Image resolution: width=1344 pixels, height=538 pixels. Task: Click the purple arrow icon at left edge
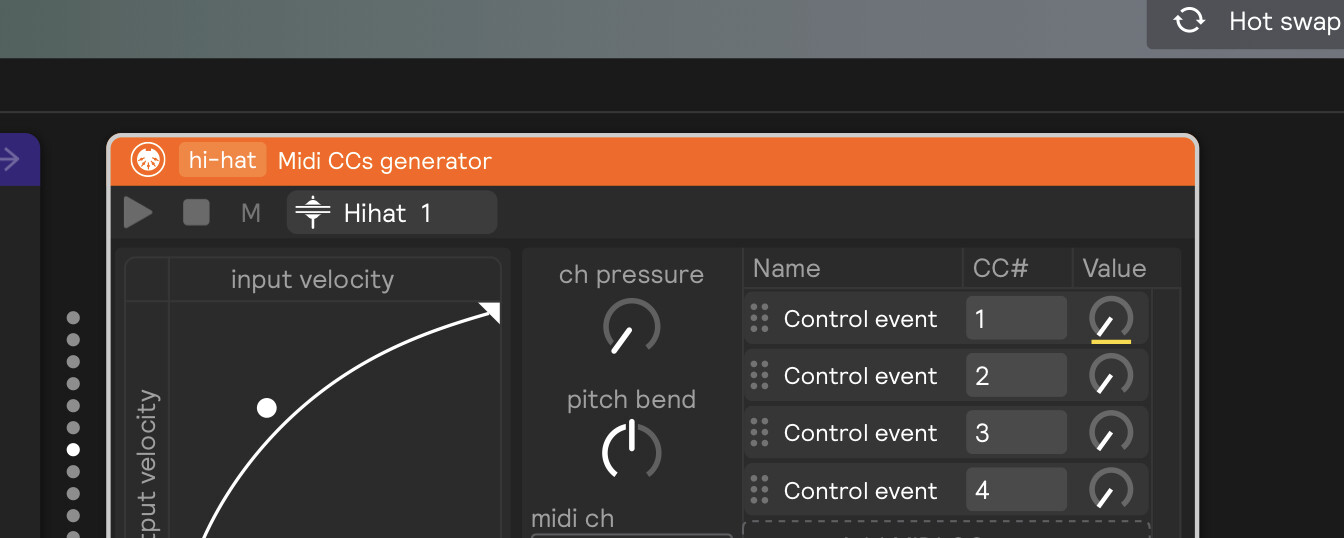[x=11, y=159]
